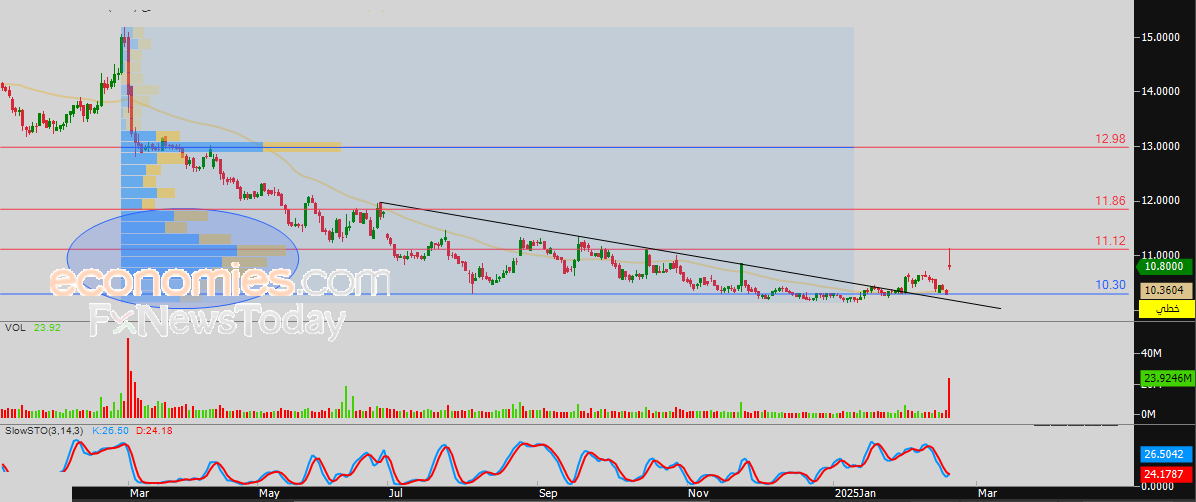Select the 11.12 level label
This screenshot has height=502, width=1196.
tap(1111, 241)
